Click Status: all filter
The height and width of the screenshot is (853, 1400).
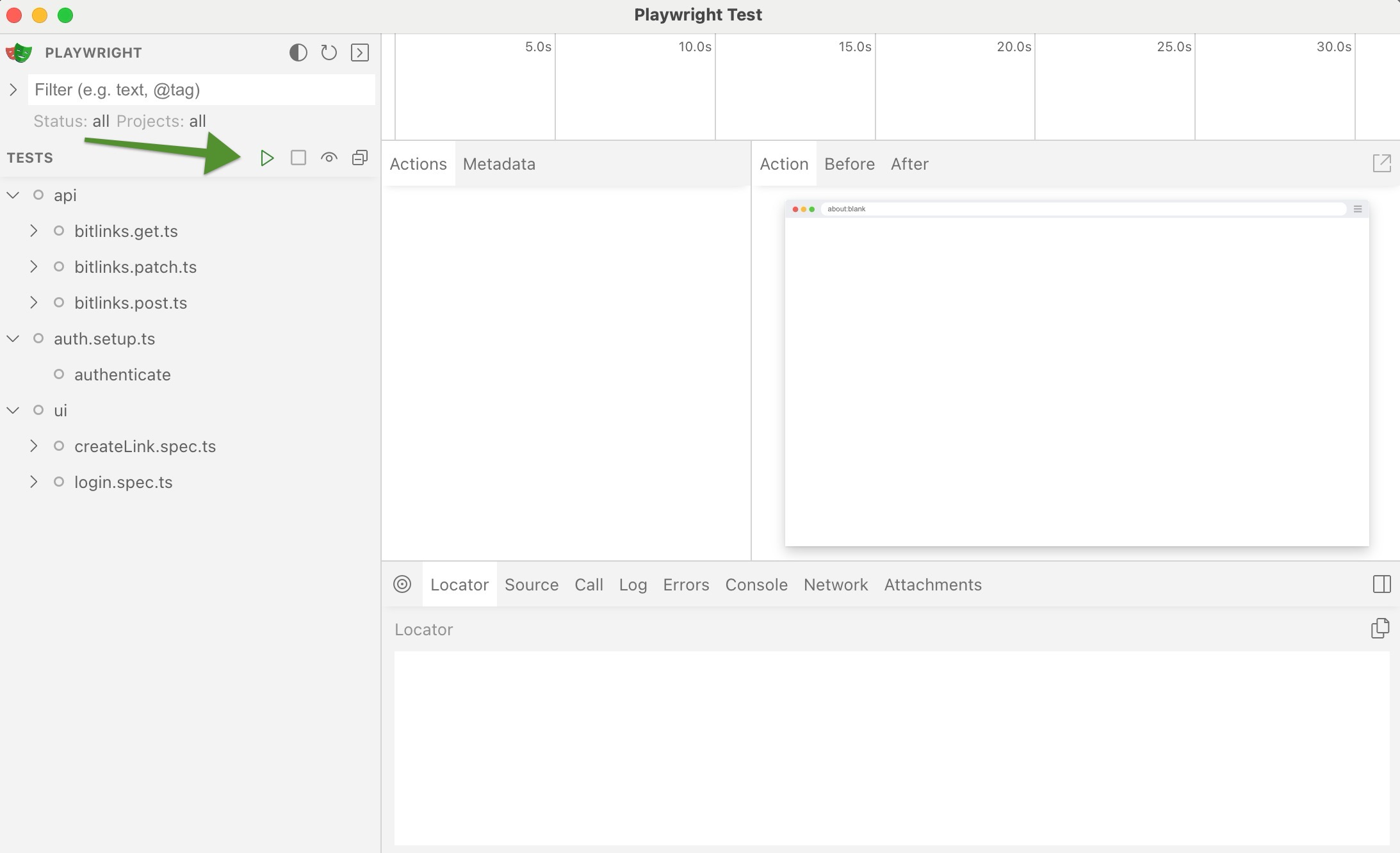coord(71,121)
